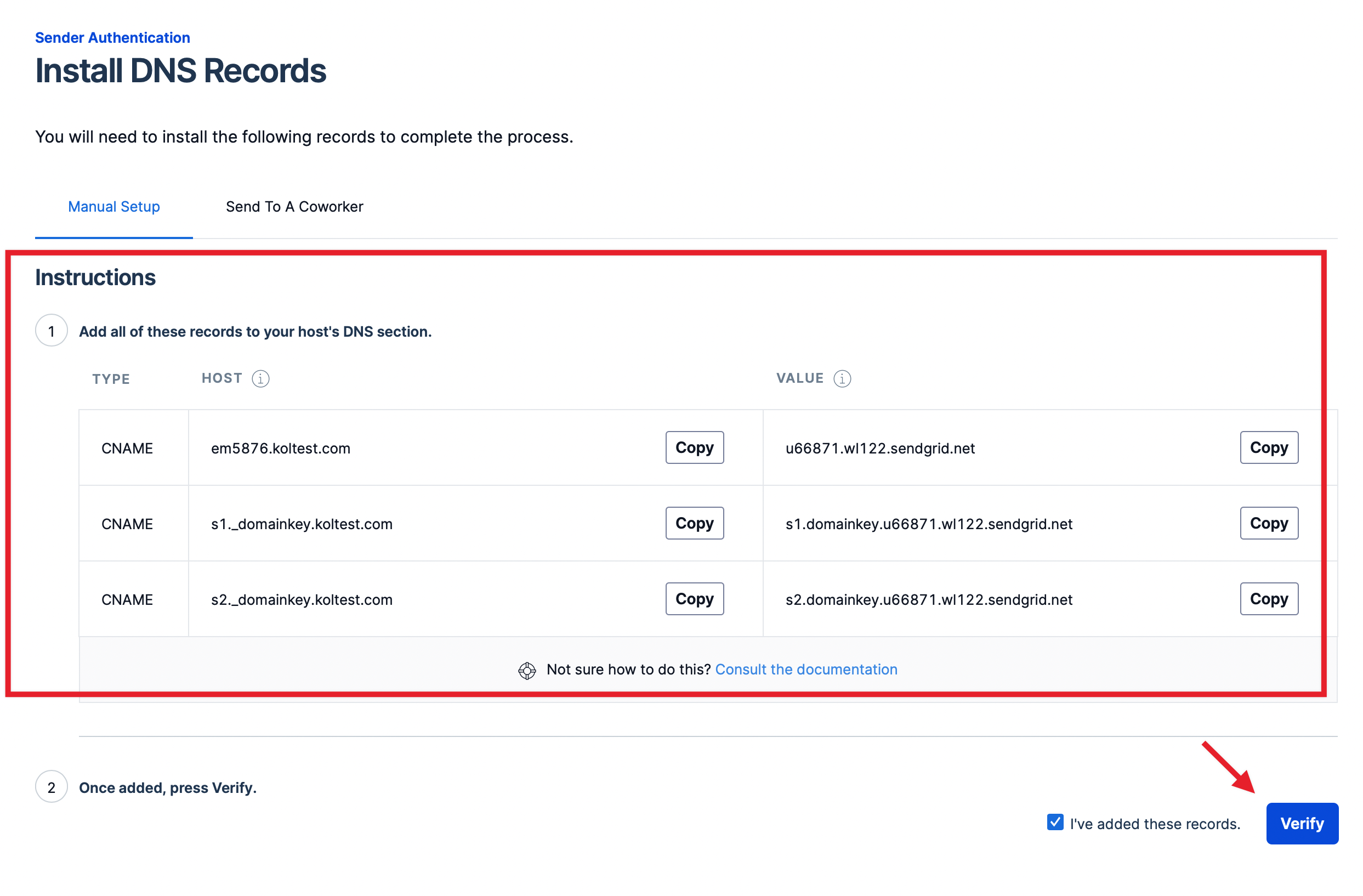Switch to the Manual Setup tab
Viewport: 1363px width, 896px height.
(114, 207)
